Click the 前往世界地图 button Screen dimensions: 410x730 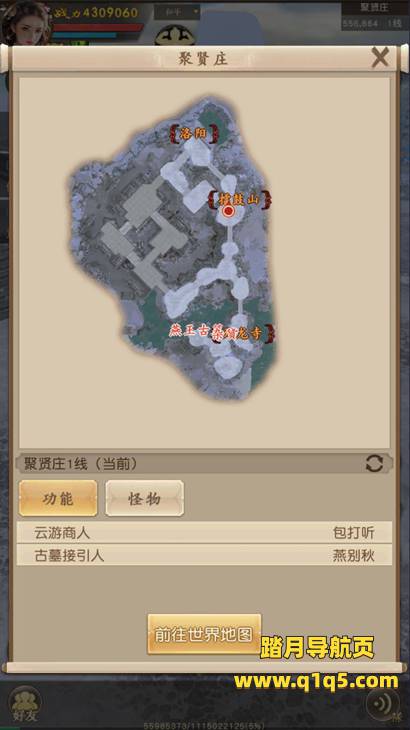point(204,634)
